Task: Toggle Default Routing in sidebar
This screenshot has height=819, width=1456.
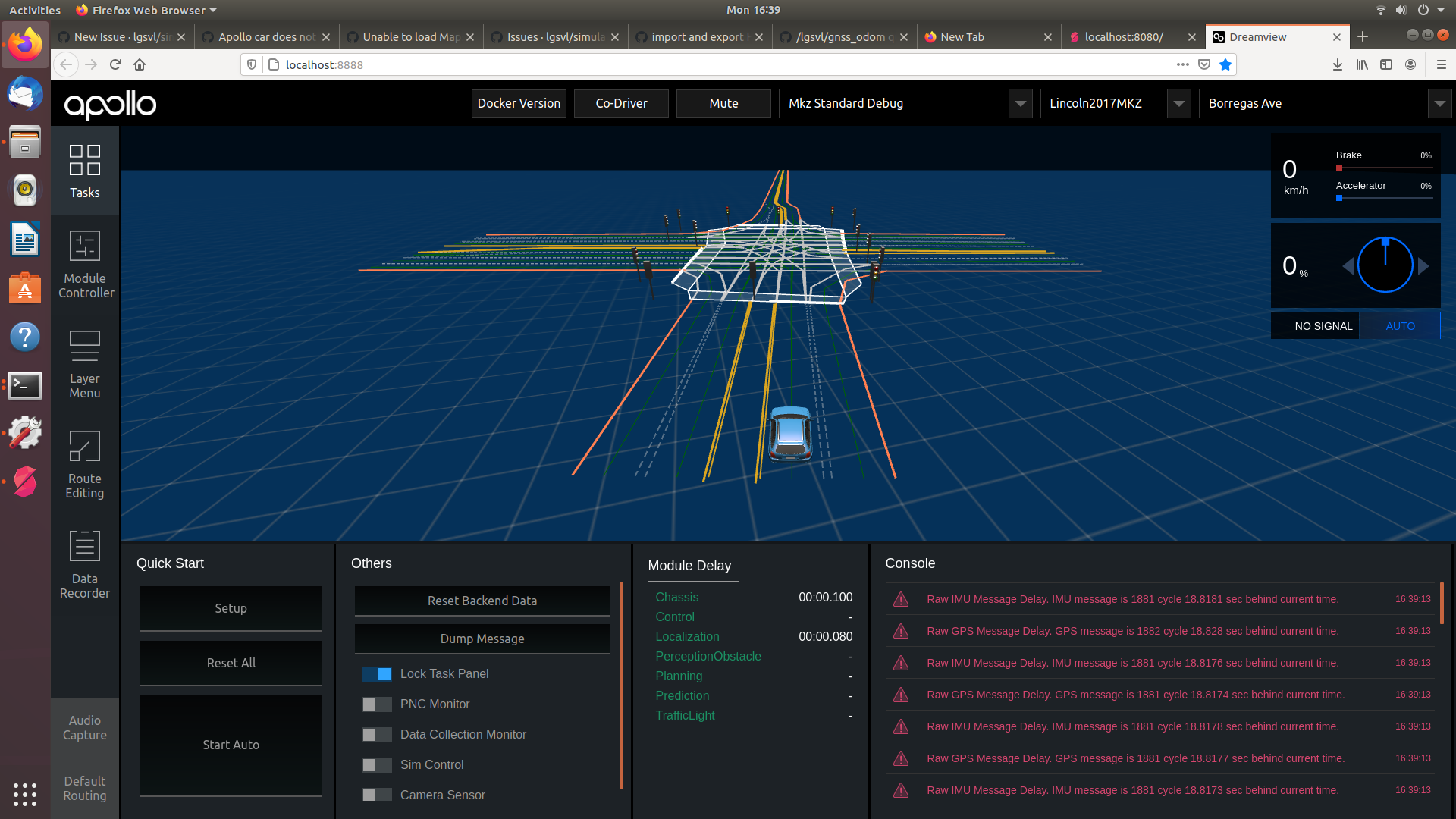Action: (x=85, y=789)
